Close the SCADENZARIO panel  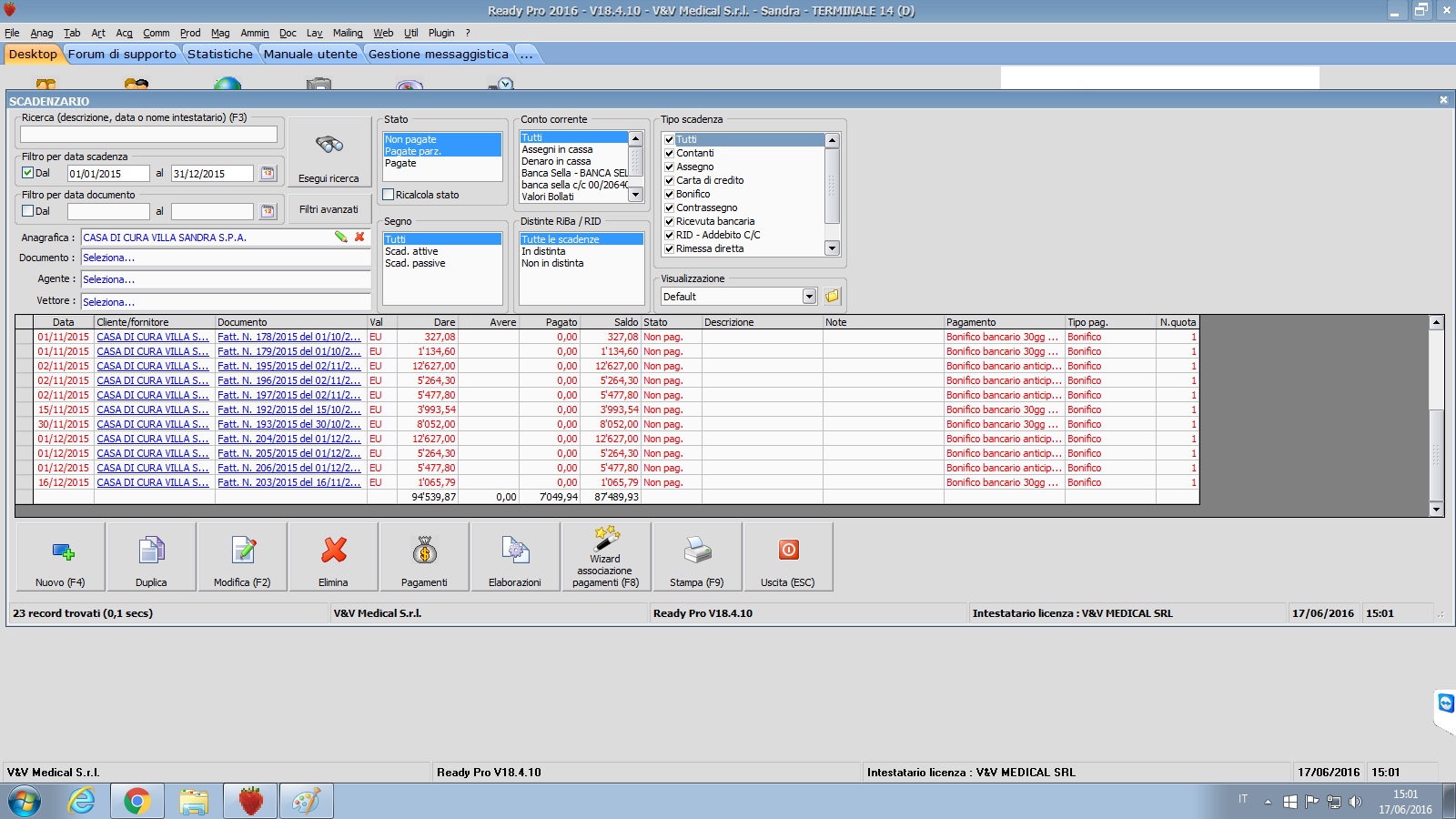[x=1443, y=100]
